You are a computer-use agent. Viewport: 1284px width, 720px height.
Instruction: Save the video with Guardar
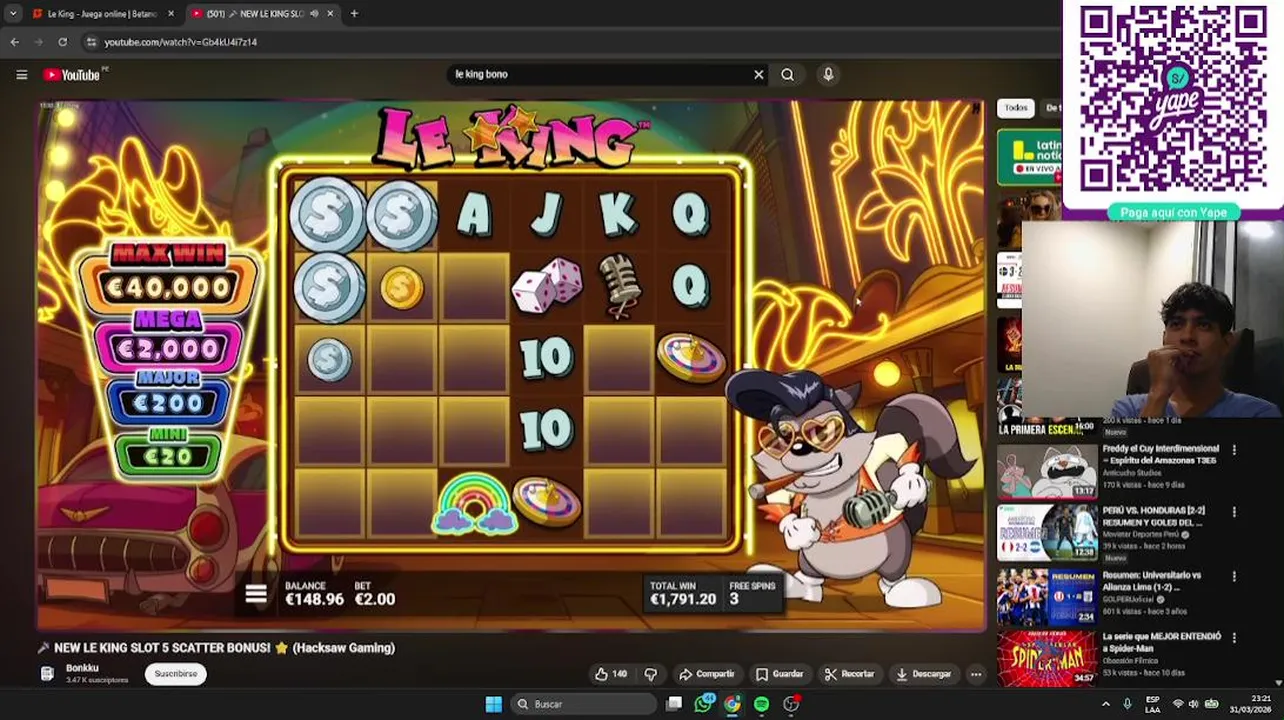(x=780, y=674)
